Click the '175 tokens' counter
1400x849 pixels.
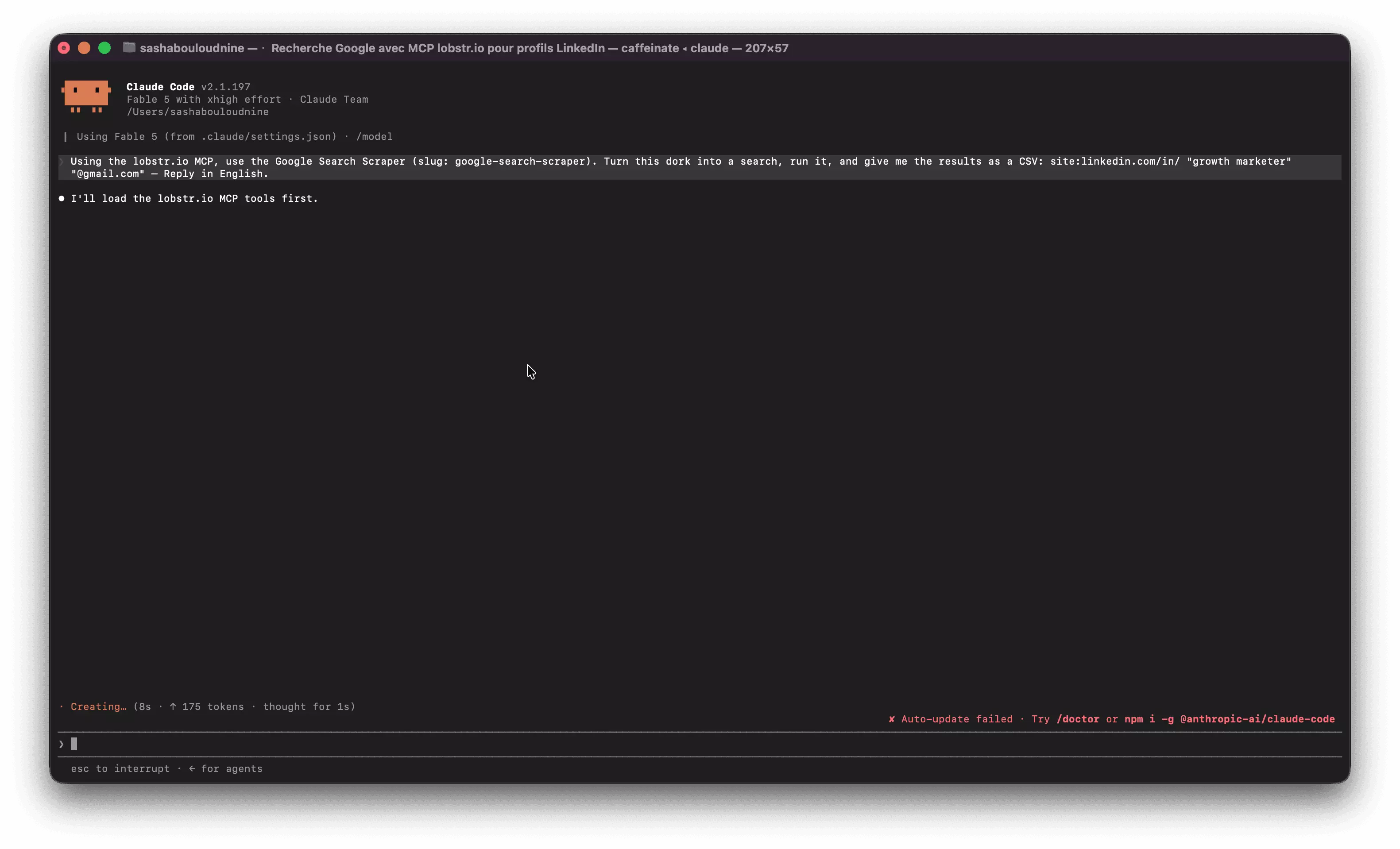(213, 706)
